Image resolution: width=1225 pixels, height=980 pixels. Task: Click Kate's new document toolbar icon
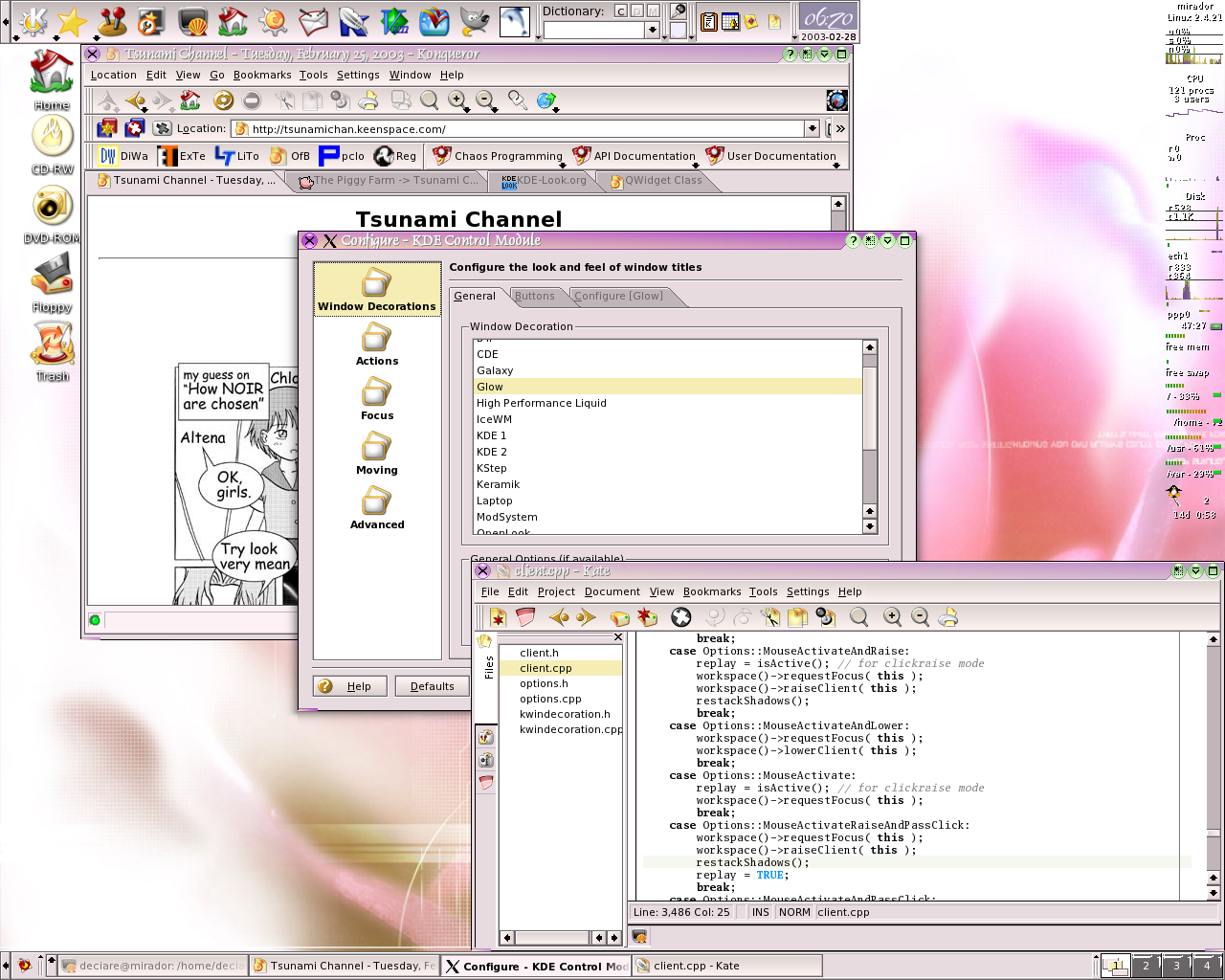pyautogui.click(x=498, y=617)
